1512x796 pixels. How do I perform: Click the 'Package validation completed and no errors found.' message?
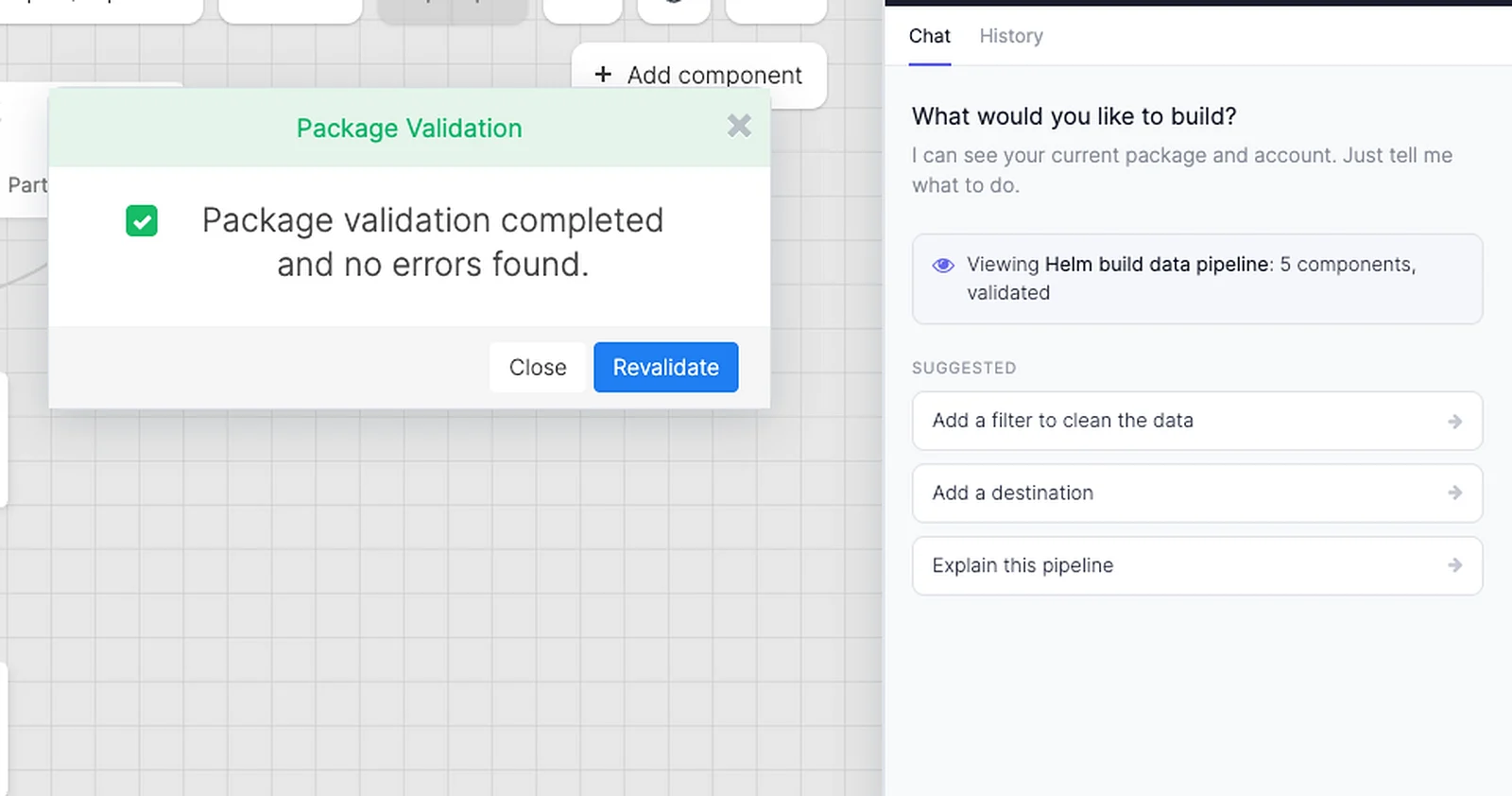(433, 242)
